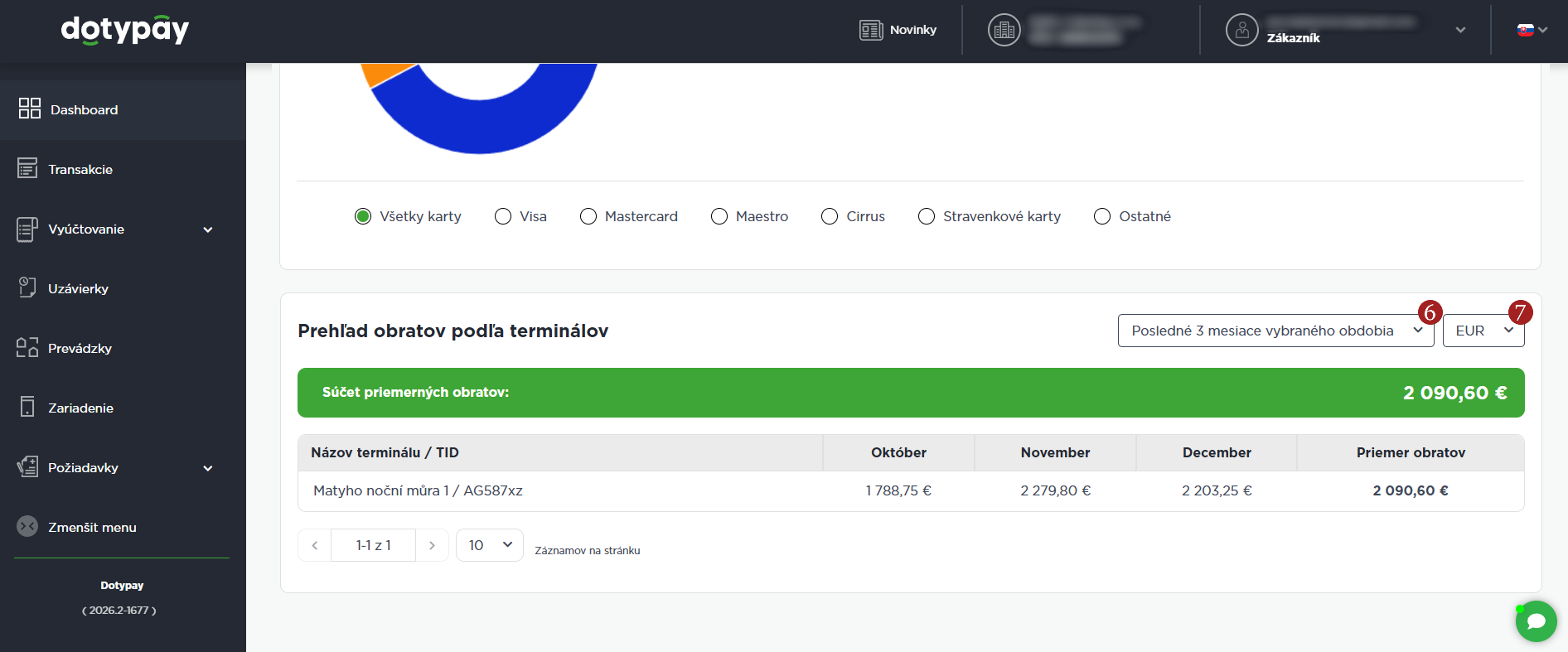Expand the Požiadavky menu section

[207, 468]
